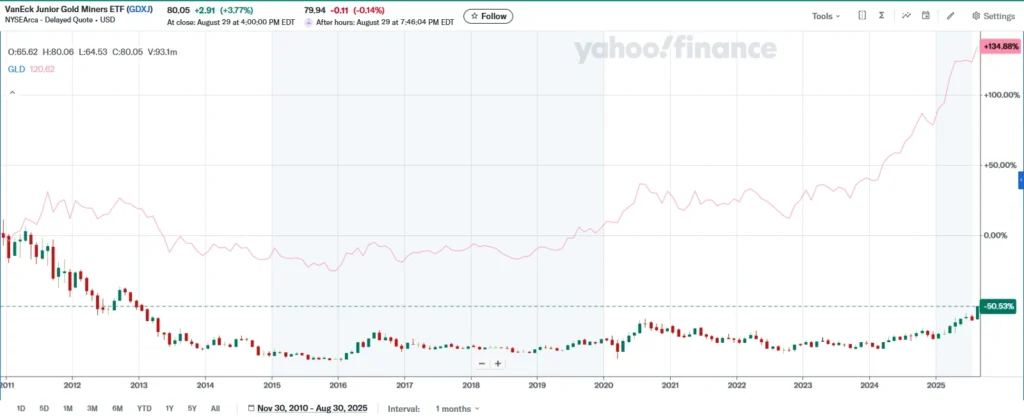Viewport: 1024px width, 417px height.
Task: Click the sigma statistics icon
Action: coord(882,16)
